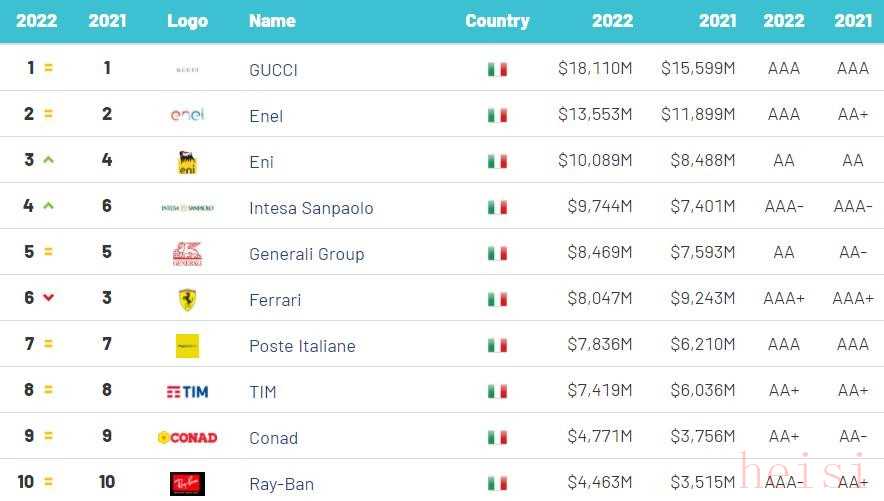Click the Logo column header
This screenshot has height=501, width=884.
coord(187,20)
